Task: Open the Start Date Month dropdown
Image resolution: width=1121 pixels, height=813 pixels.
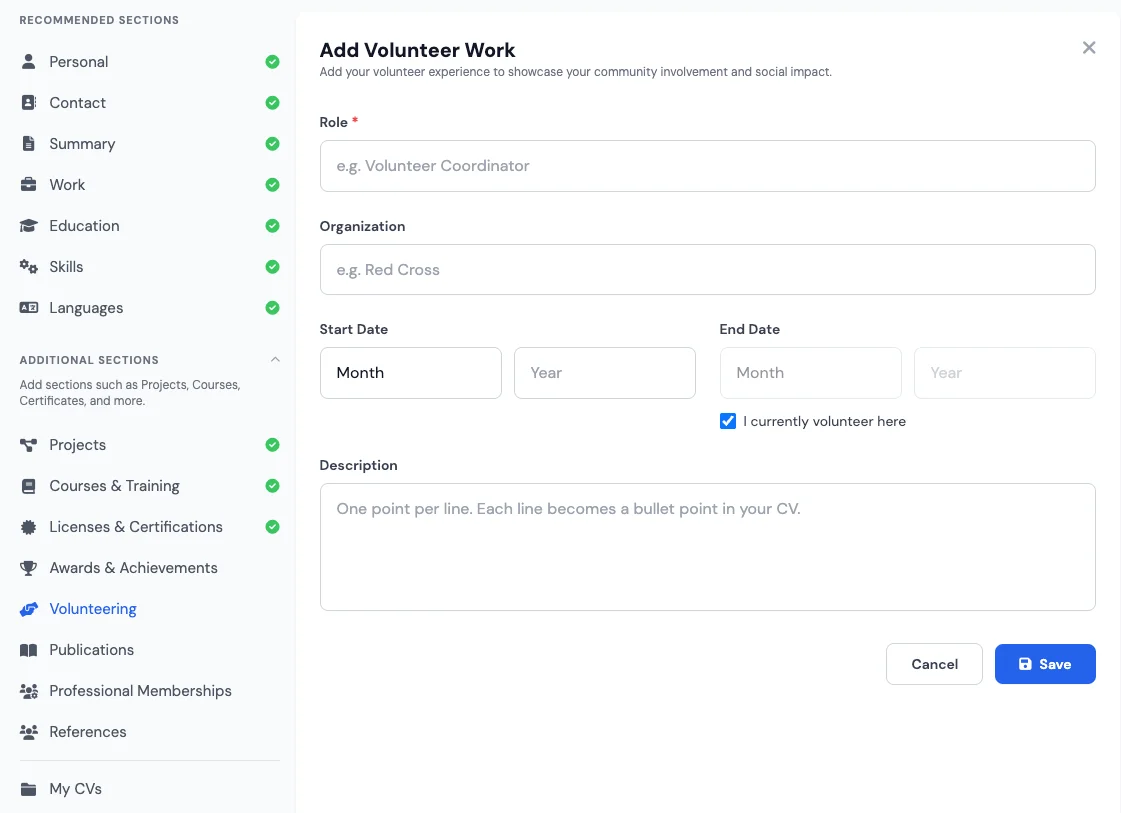Action: pos(410,373)
